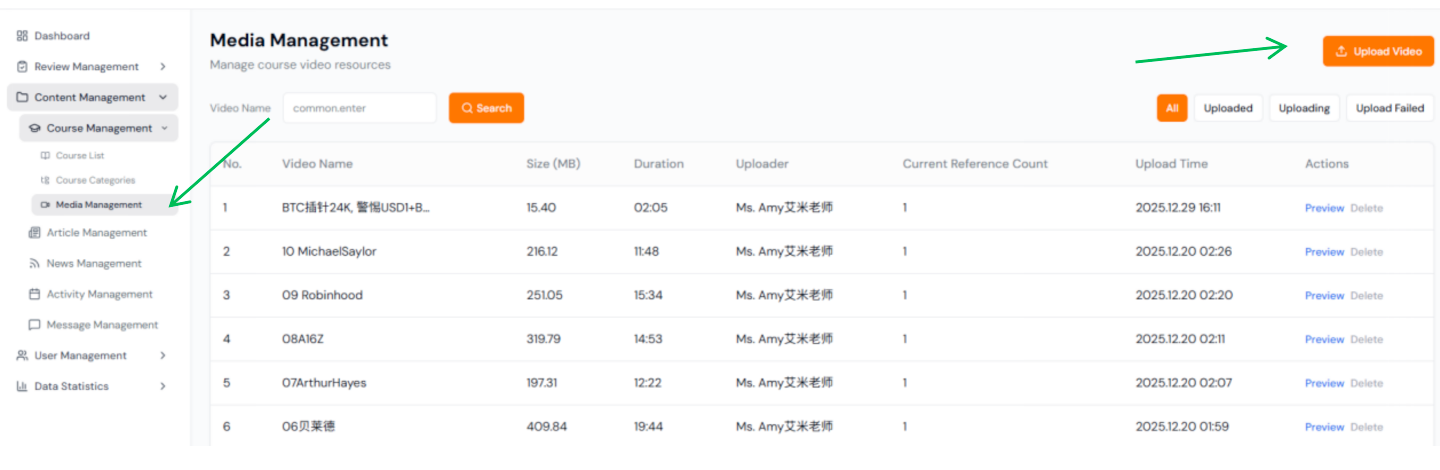
Task: Preview the 10 MichaelSaylor video
Action: [x=1324, y=252]
